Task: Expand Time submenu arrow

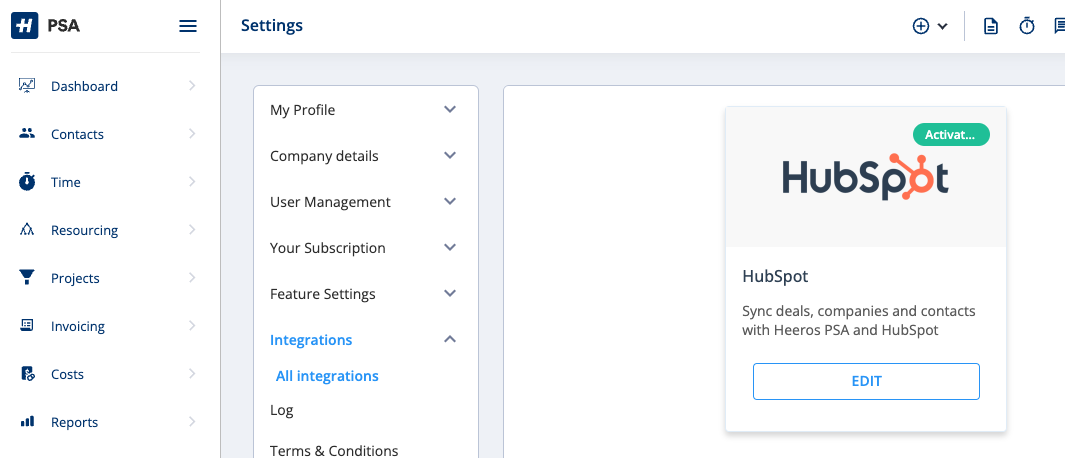Action: coord(192,181)
